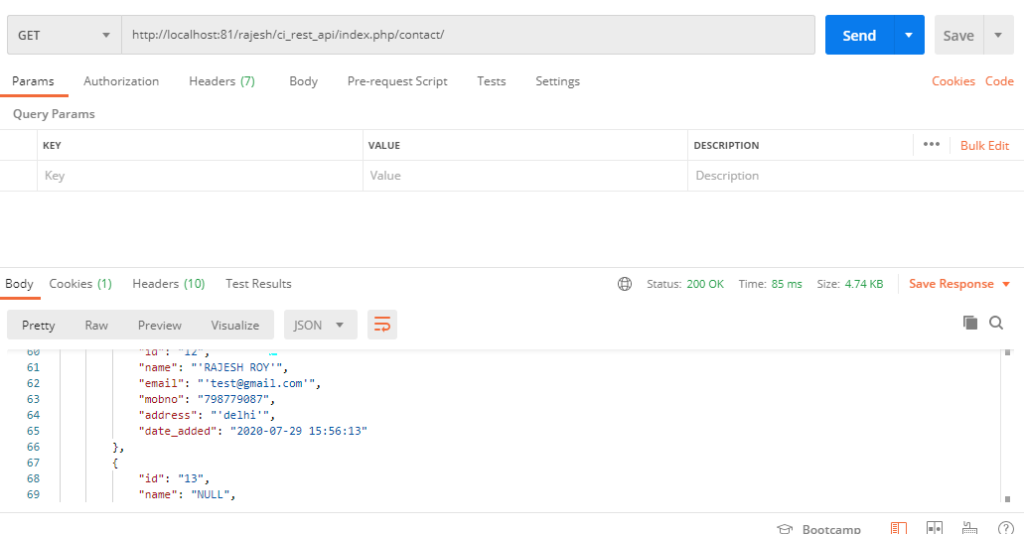
Task: Send the request
Action: coord(859,35)
